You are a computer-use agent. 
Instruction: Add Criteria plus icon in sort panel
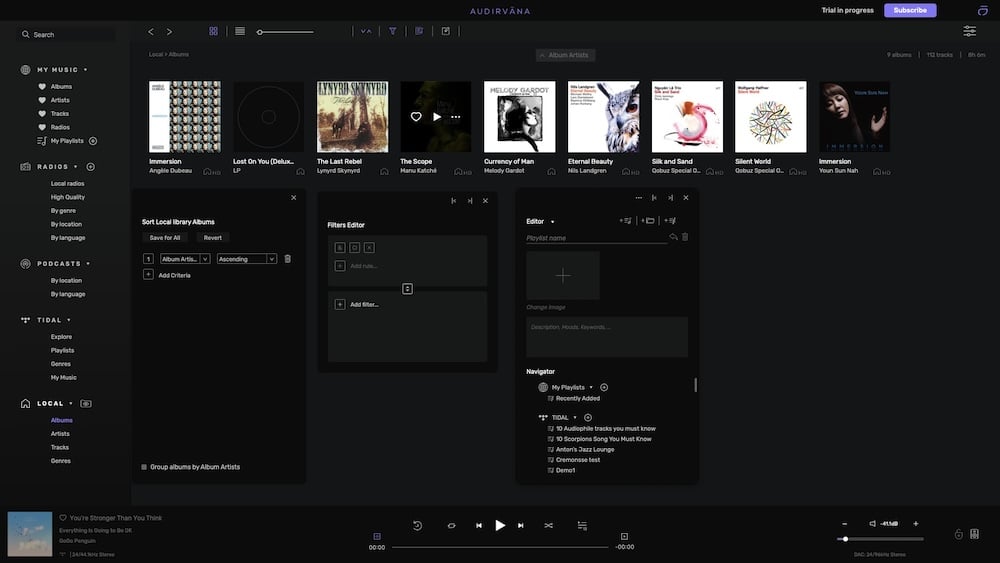[x=148, y=275]
